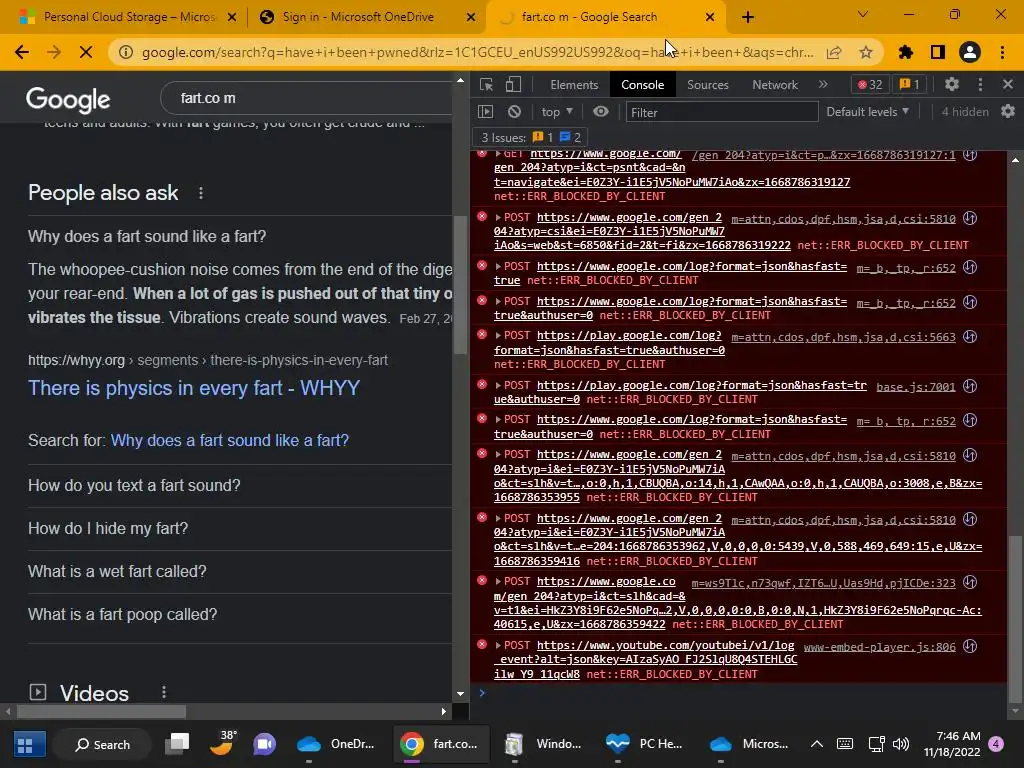Switch to the Network tab
Image resolution: width=1024 pixels, height=768 pixels.
[x=775, y=85]
